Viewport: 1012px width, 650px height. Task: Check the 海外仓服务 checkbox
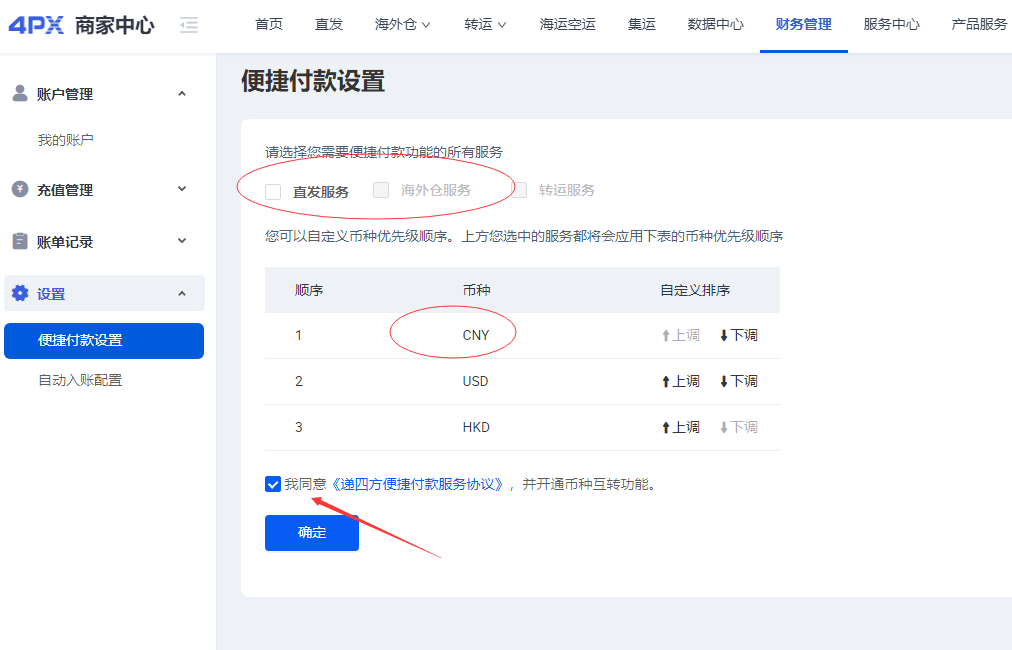point(381,190)
